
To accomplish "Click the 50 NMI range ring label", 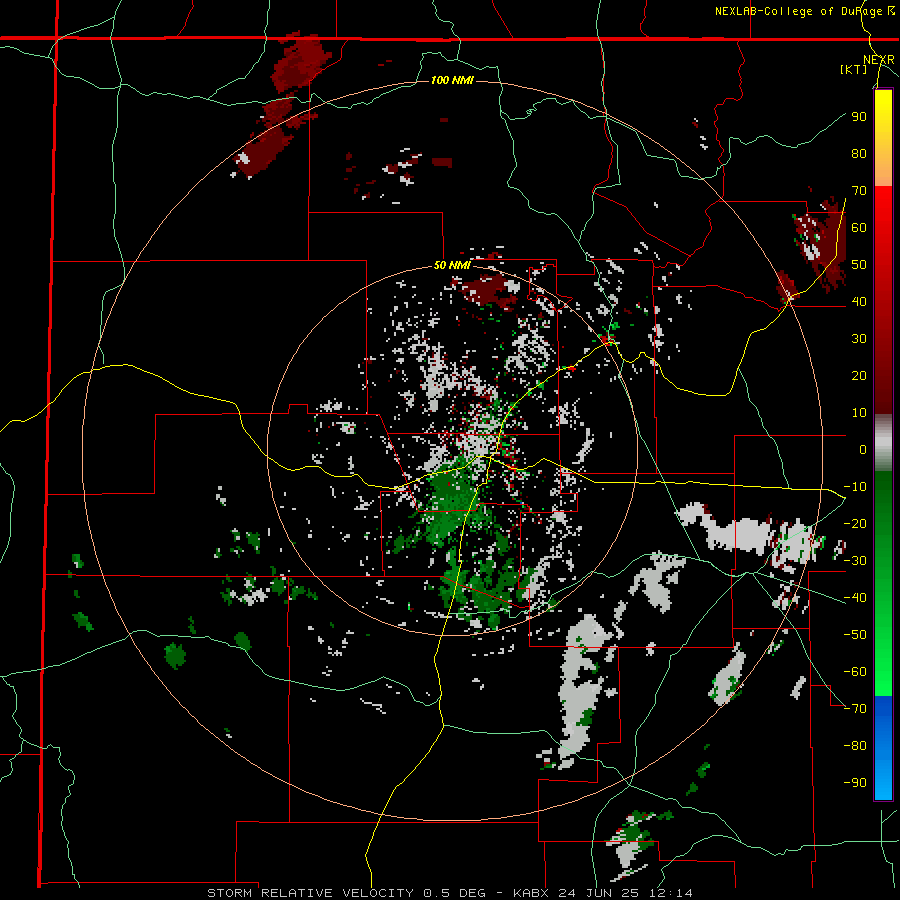I will click(452, 265).
